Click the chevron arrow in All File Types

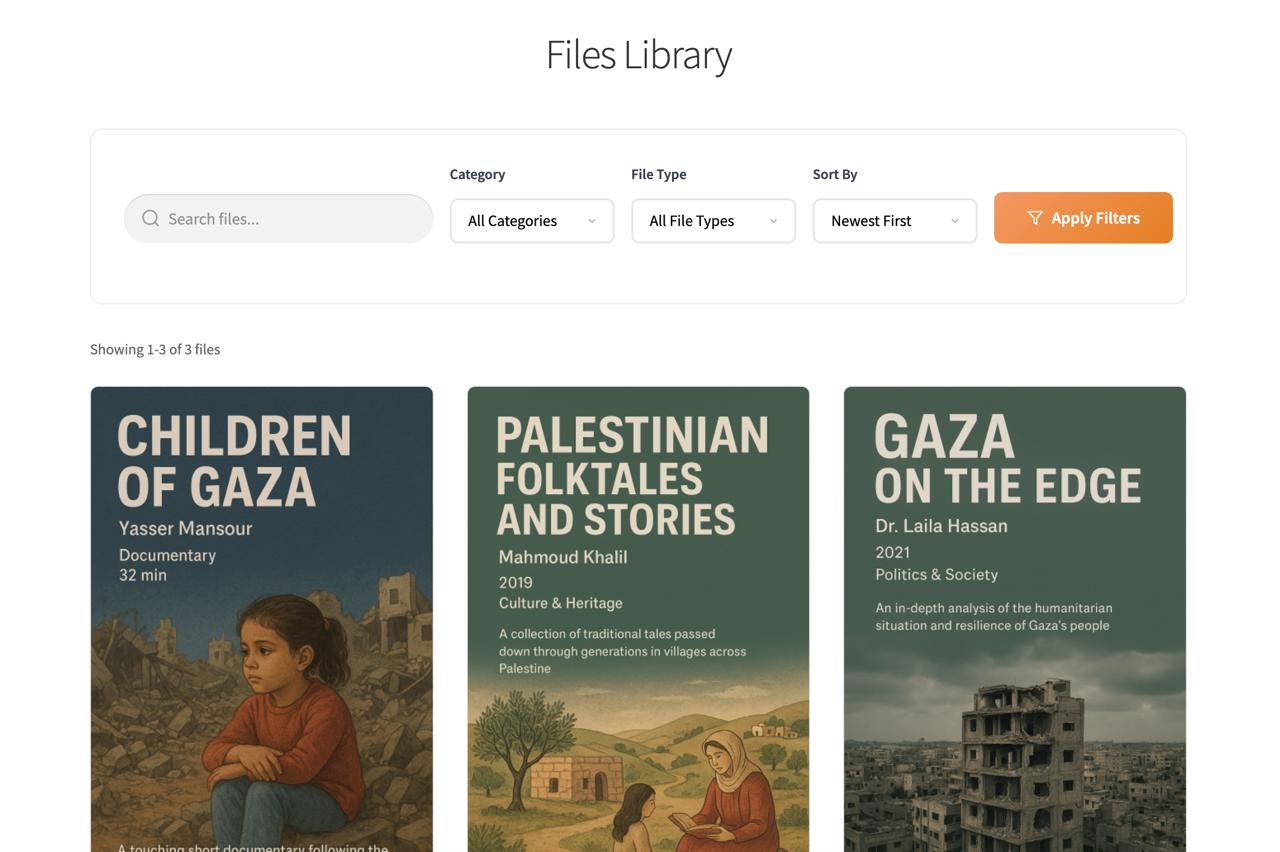pos(773,221)
